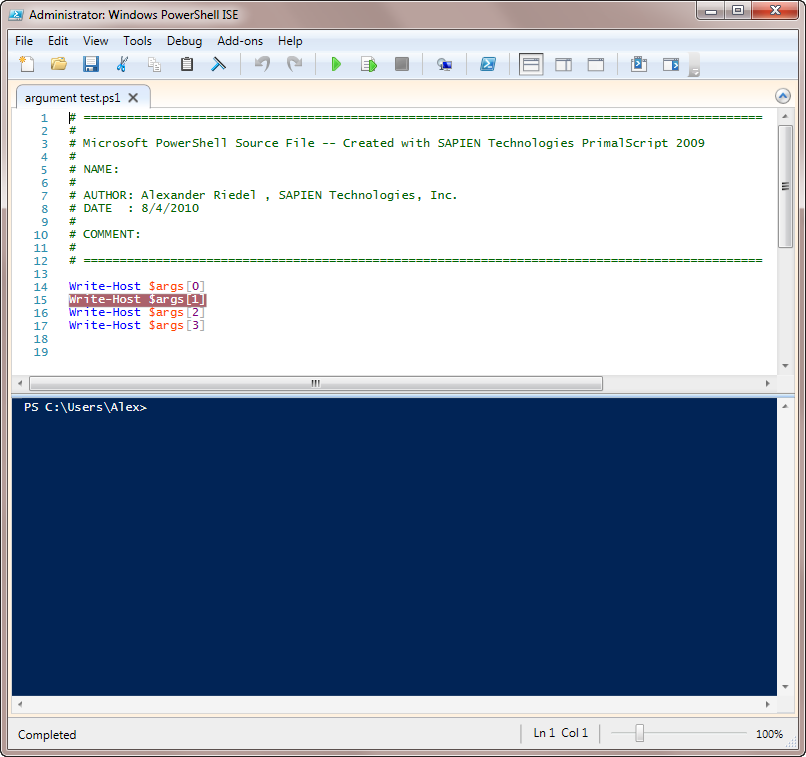Click the '# COMMENT:' line
The height and width of the screenshot is (757, 806).
104,234
